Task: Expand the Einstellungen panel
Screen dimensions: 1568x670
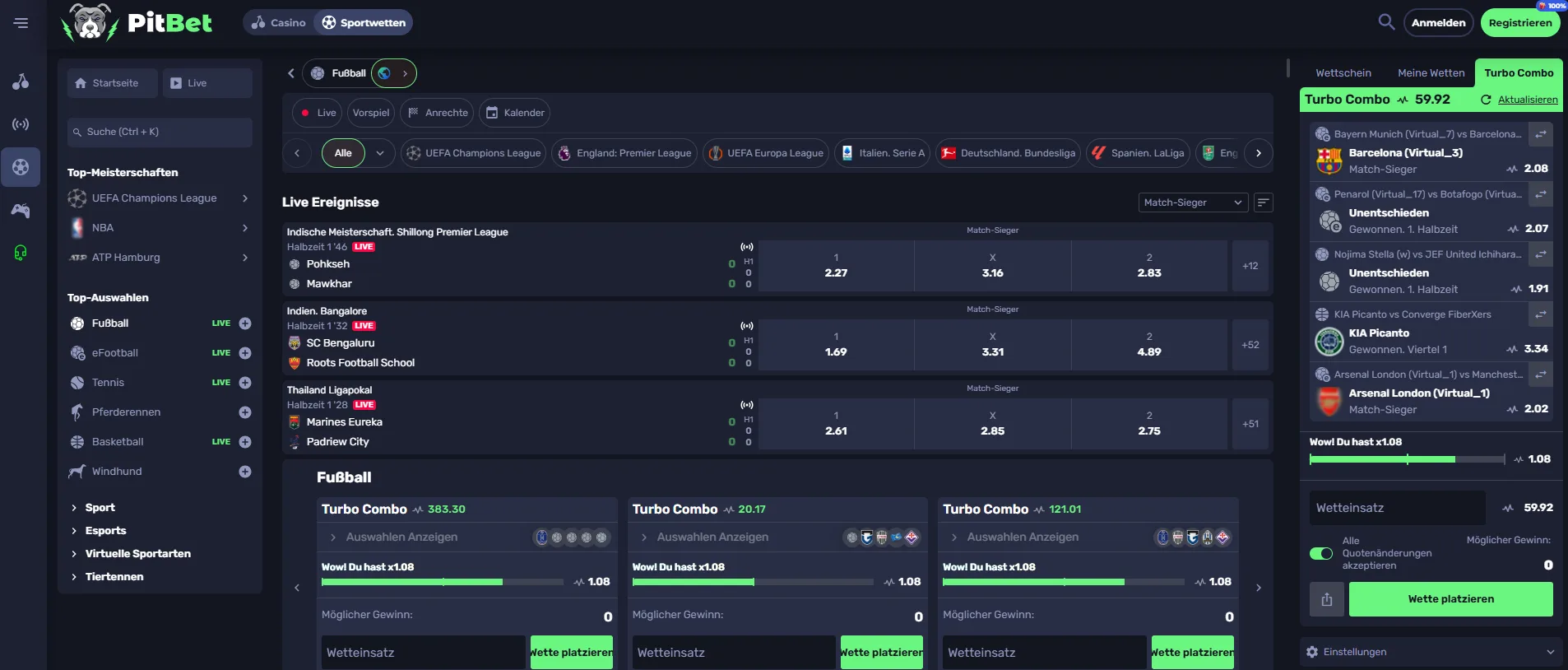Action: (x=1431, y=652)
